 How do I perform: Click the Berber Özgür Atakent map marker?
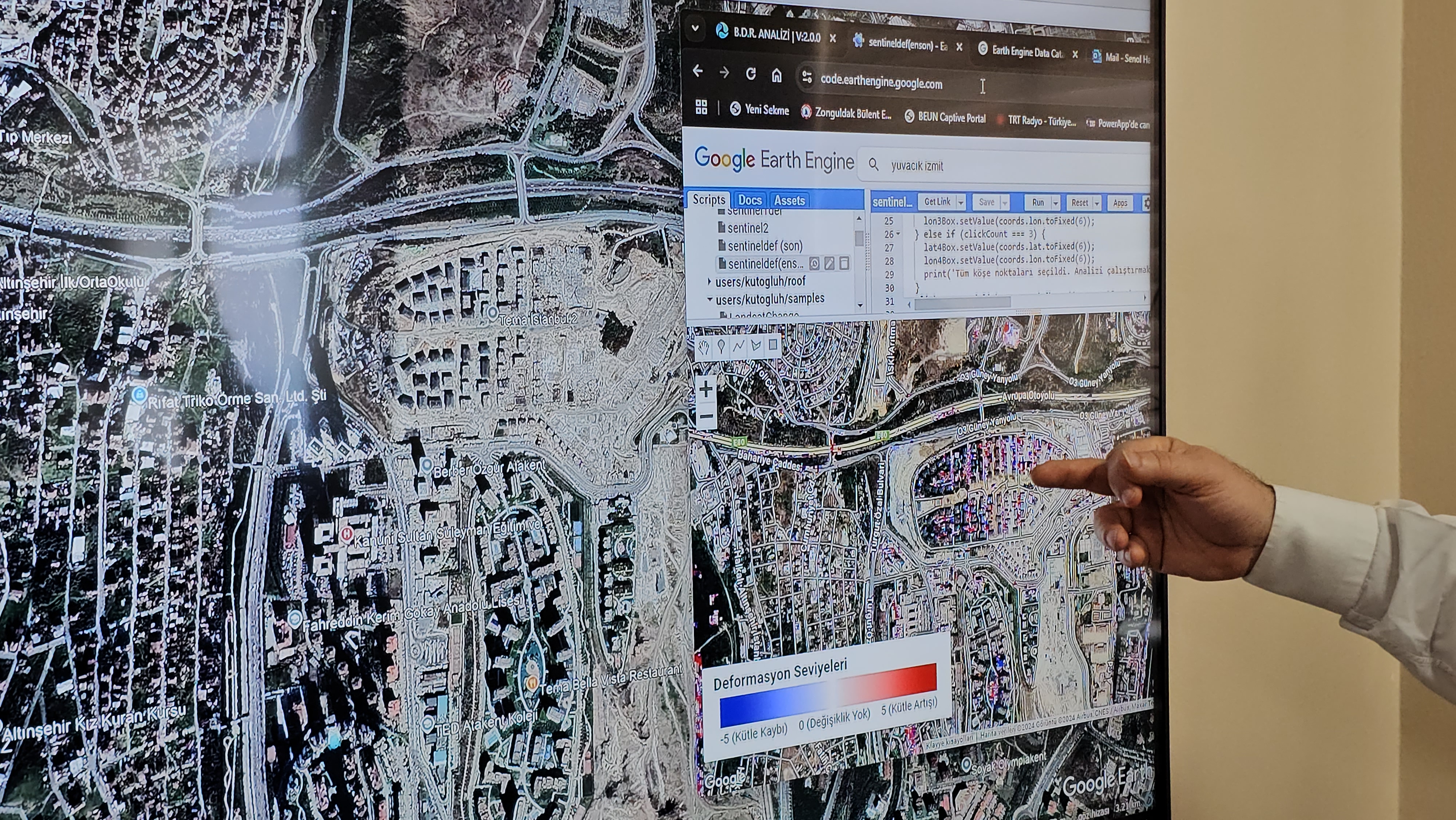tap(426, 466)
